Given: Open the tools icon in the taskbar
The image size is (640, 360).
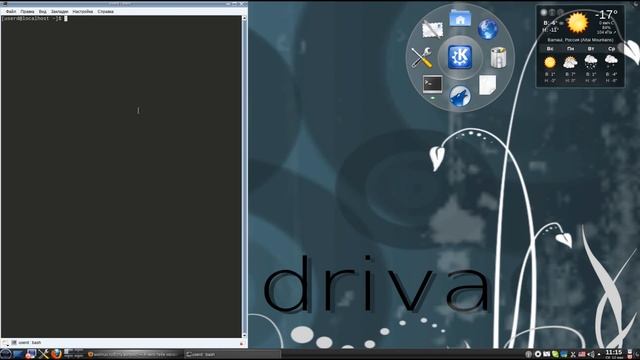Looking at the screenshot, I should [44, 354].
